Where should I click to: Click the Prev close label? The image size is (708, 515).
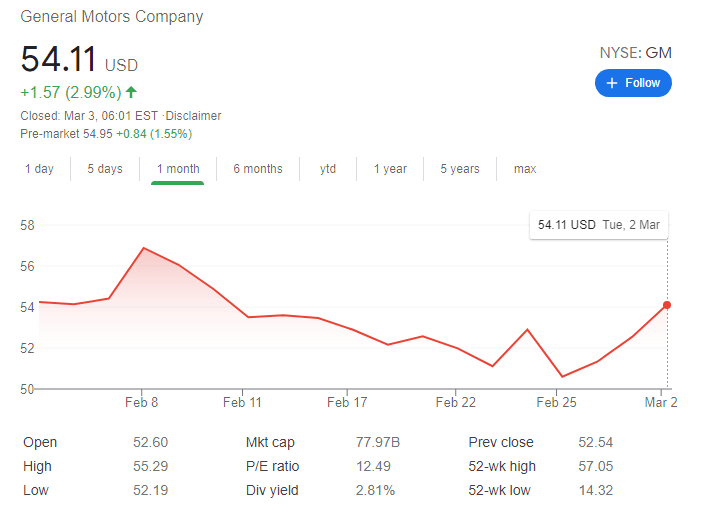coord(501,442)
